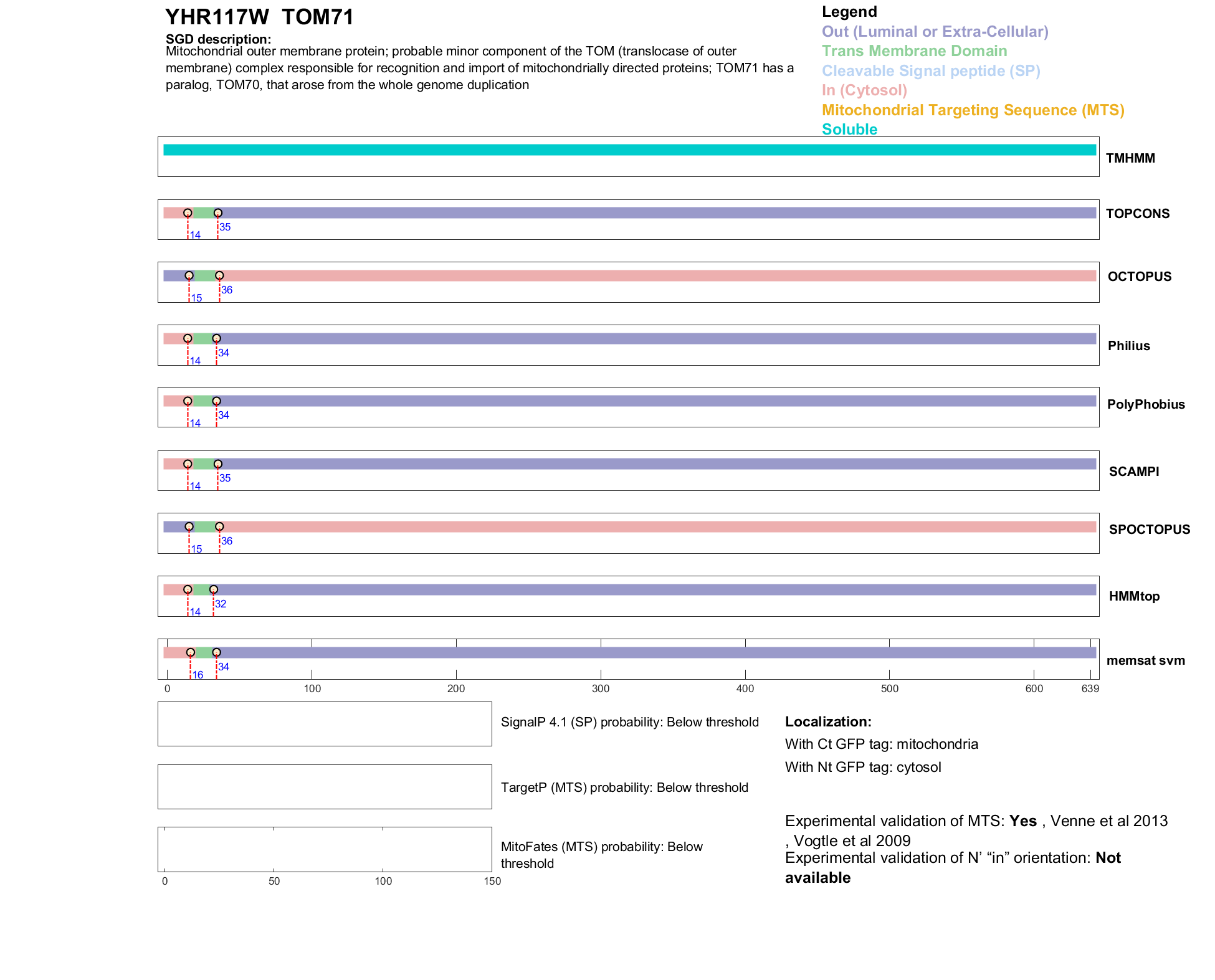Image resolution: width=1215 pixels, height=980 pixels.
Task: Click the memsat svm marker at residue 16
Action: coord(191,652)
